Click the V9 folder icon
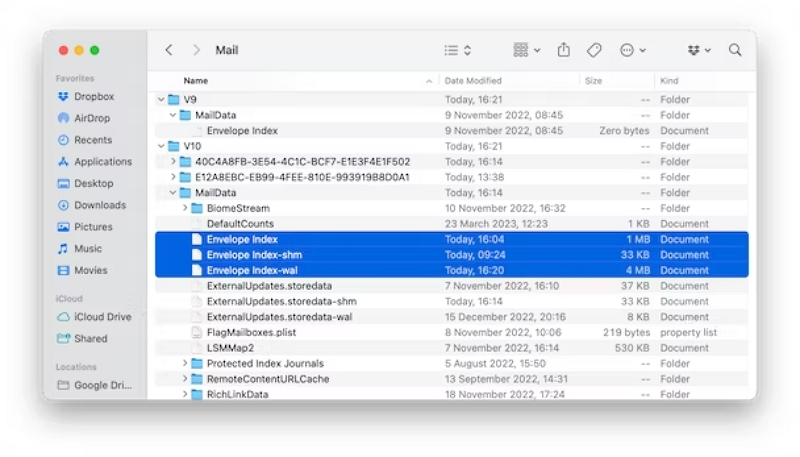 pyautogui.click(x=174, y=99)
